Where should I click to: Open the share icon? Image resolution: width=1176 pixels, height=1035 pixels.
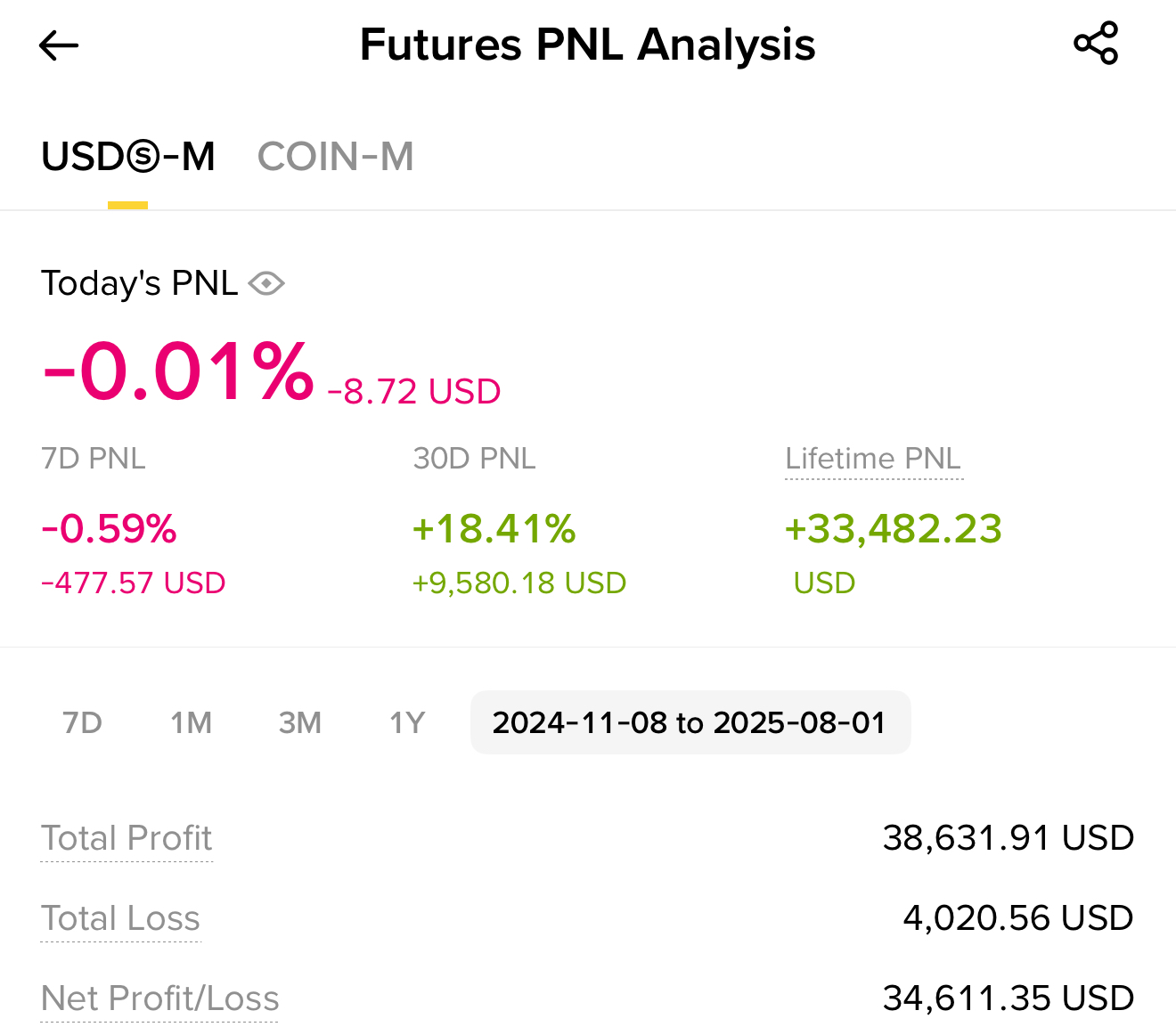1096,43
